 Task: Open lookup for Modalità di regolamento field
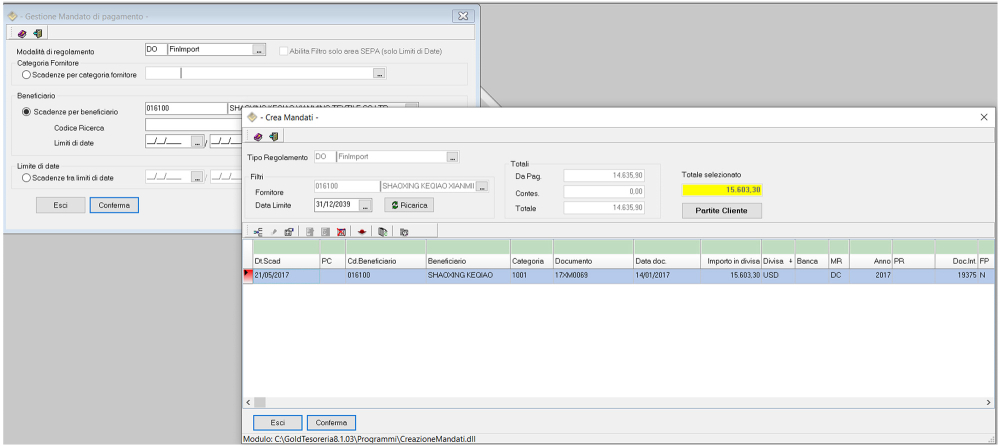point(259,49)
